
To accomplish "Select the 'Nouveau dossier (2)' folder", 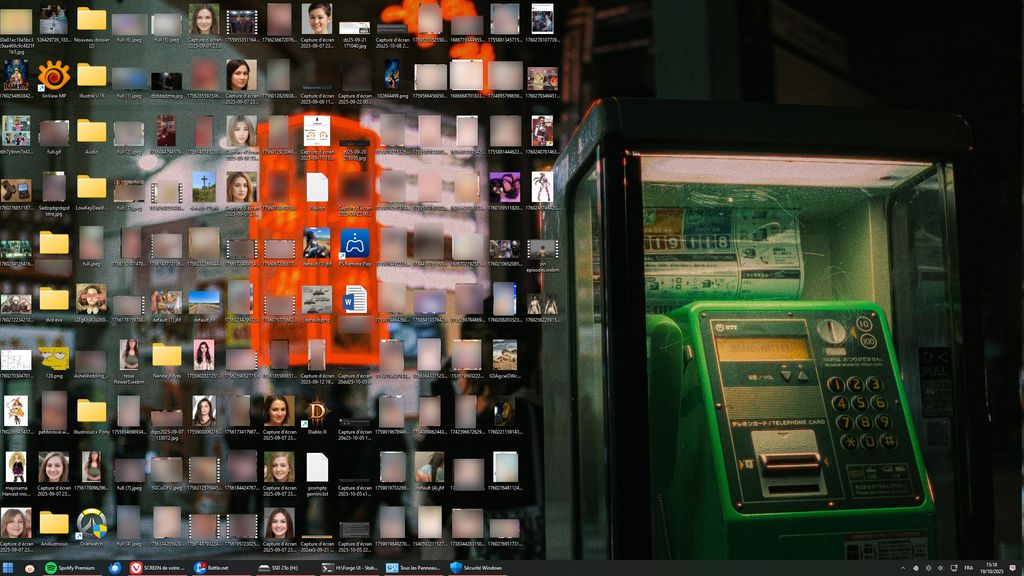I will (x=91, y=26).
